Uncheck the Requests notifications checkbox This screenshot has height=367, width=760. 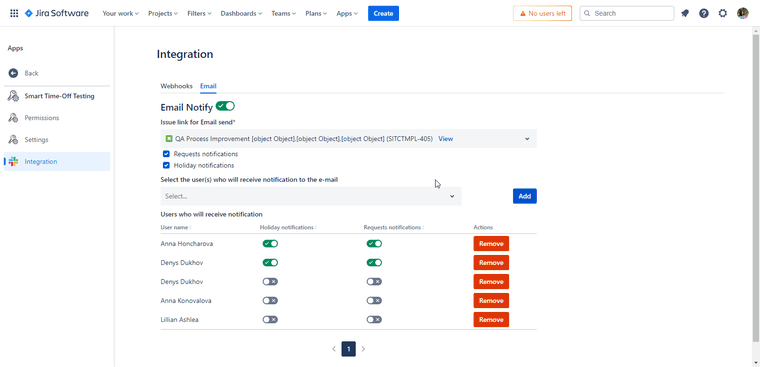[x=166, y=154]
